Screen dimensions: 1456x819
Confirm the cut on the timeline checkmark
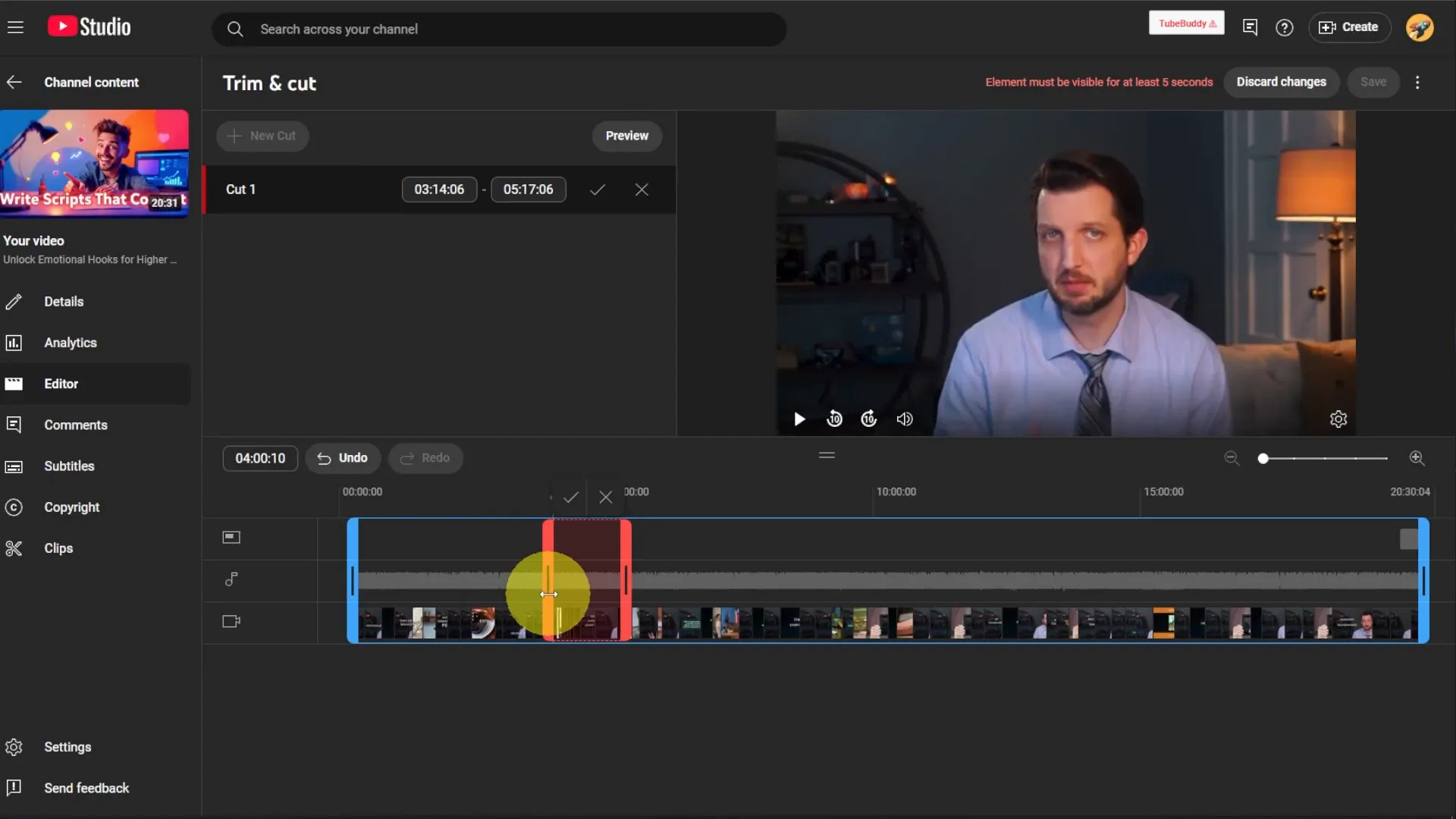[x=571, y=497]
